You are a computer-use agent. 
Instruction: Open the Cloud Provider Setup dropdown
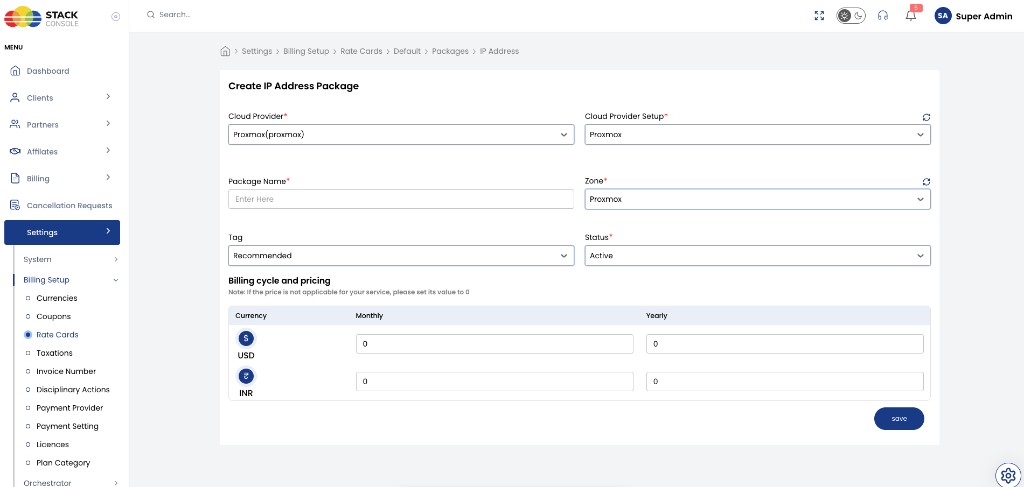[758, 134]
